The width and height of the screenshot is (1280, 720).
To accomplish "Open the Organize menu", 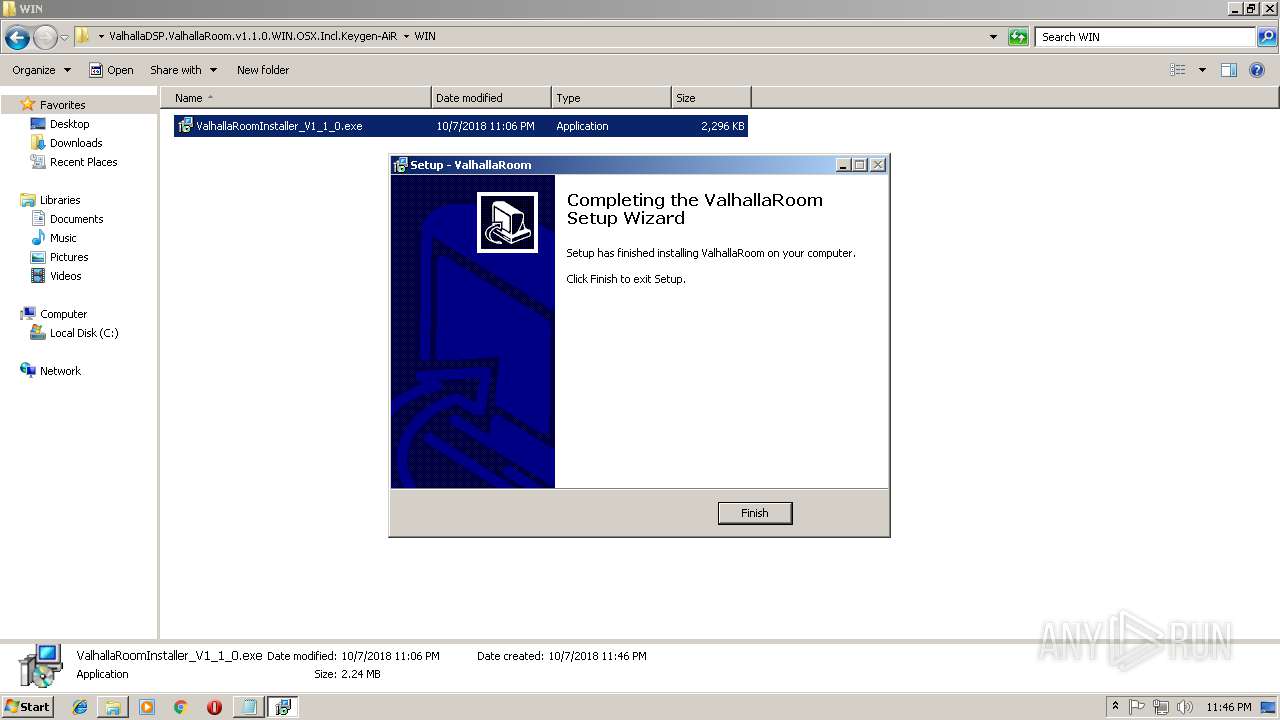I will [x=41, y=70].
